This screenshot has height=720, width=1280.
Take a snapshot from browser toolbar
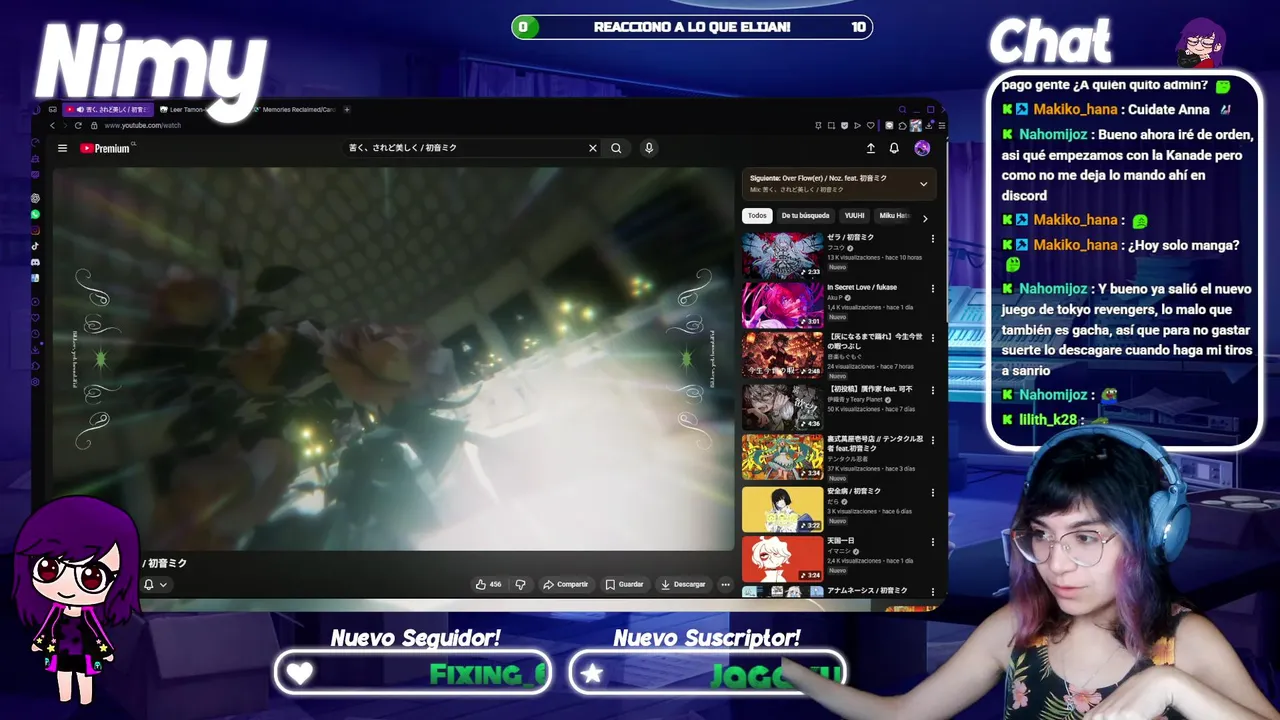(831, 125)
